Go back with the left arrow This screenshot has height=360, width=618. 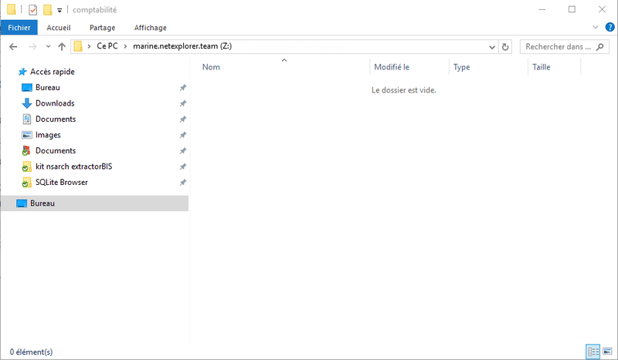click(13, 47)
